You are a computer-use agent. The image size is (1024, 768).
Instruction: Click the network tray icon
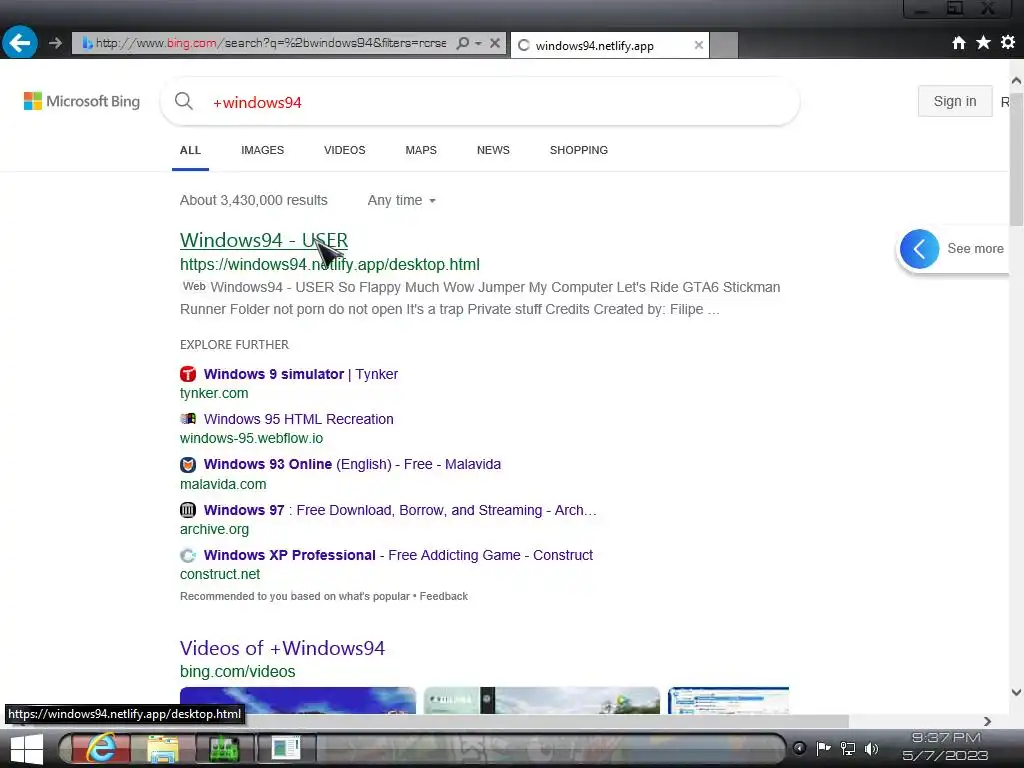pos(848,748)
